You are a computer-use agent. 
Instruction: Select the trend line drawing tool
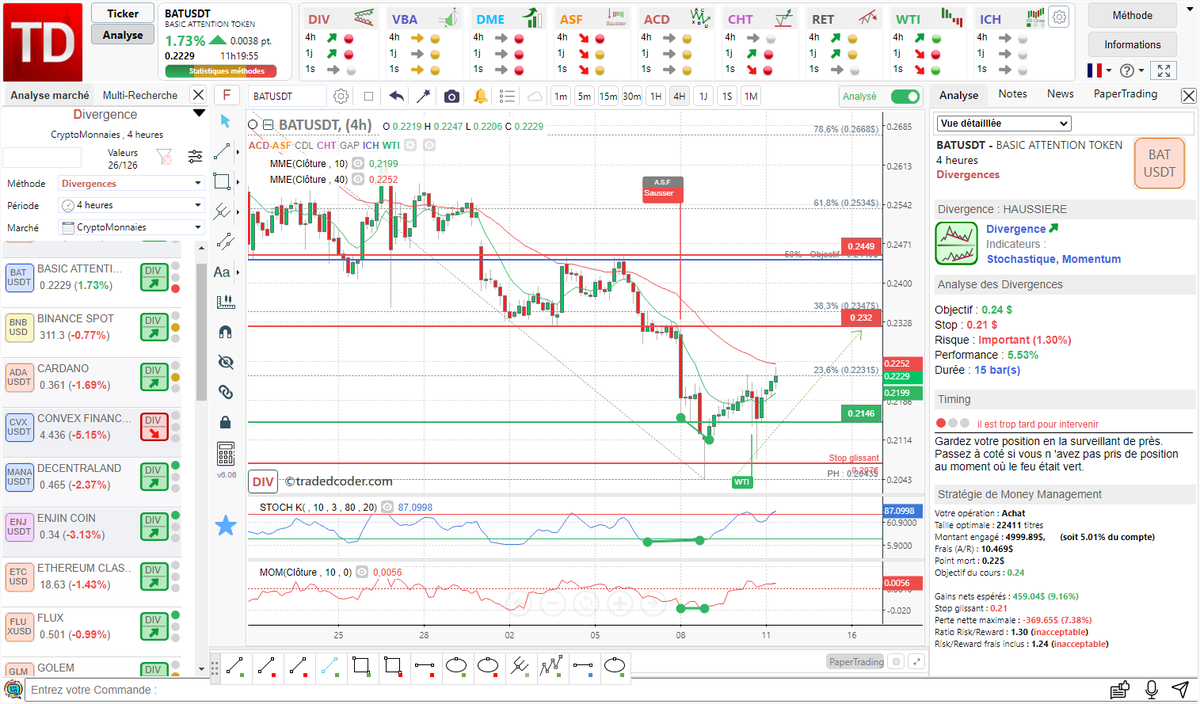(x=224, y=151)
